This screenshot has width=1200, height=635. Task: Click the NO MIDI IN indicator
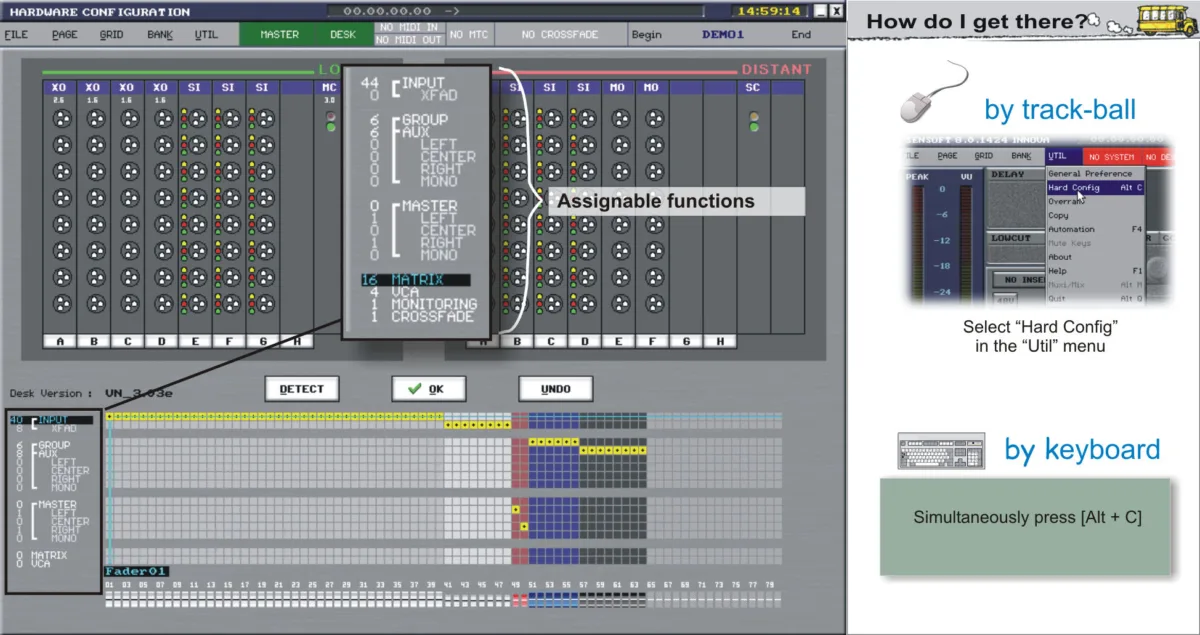tap(408, 29)
